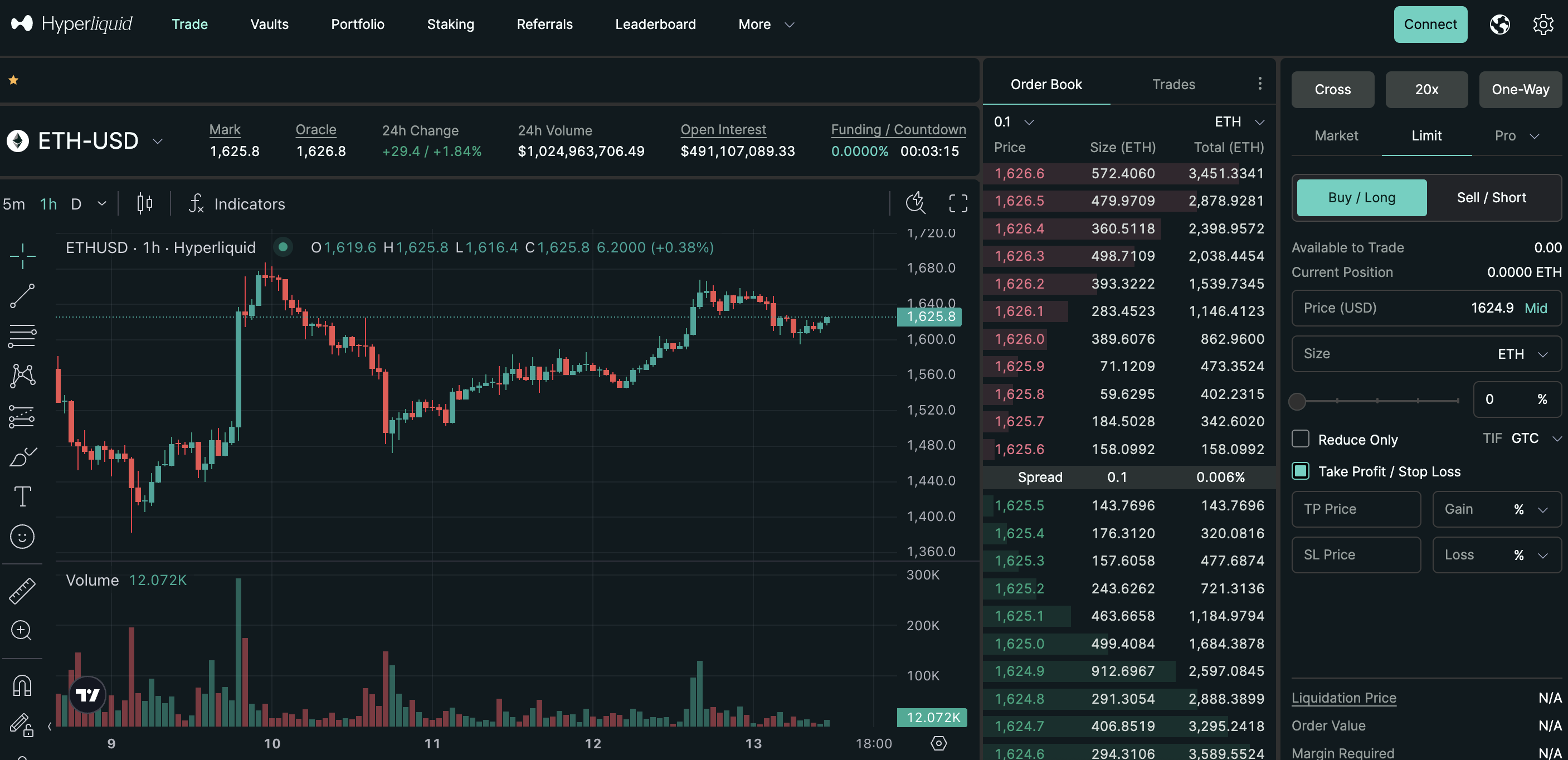This screenshot has width=1568, height=760.
Task: Open the text annotation tool
Action: coord(22,496)
